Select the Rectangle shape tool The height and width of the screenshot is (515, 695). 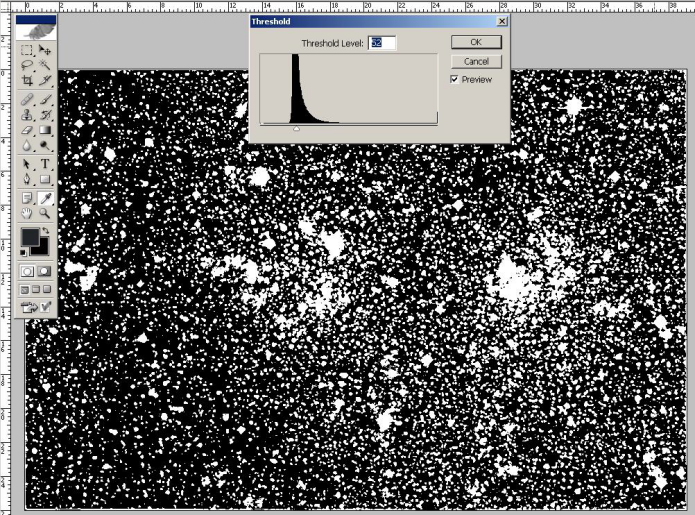44,179
